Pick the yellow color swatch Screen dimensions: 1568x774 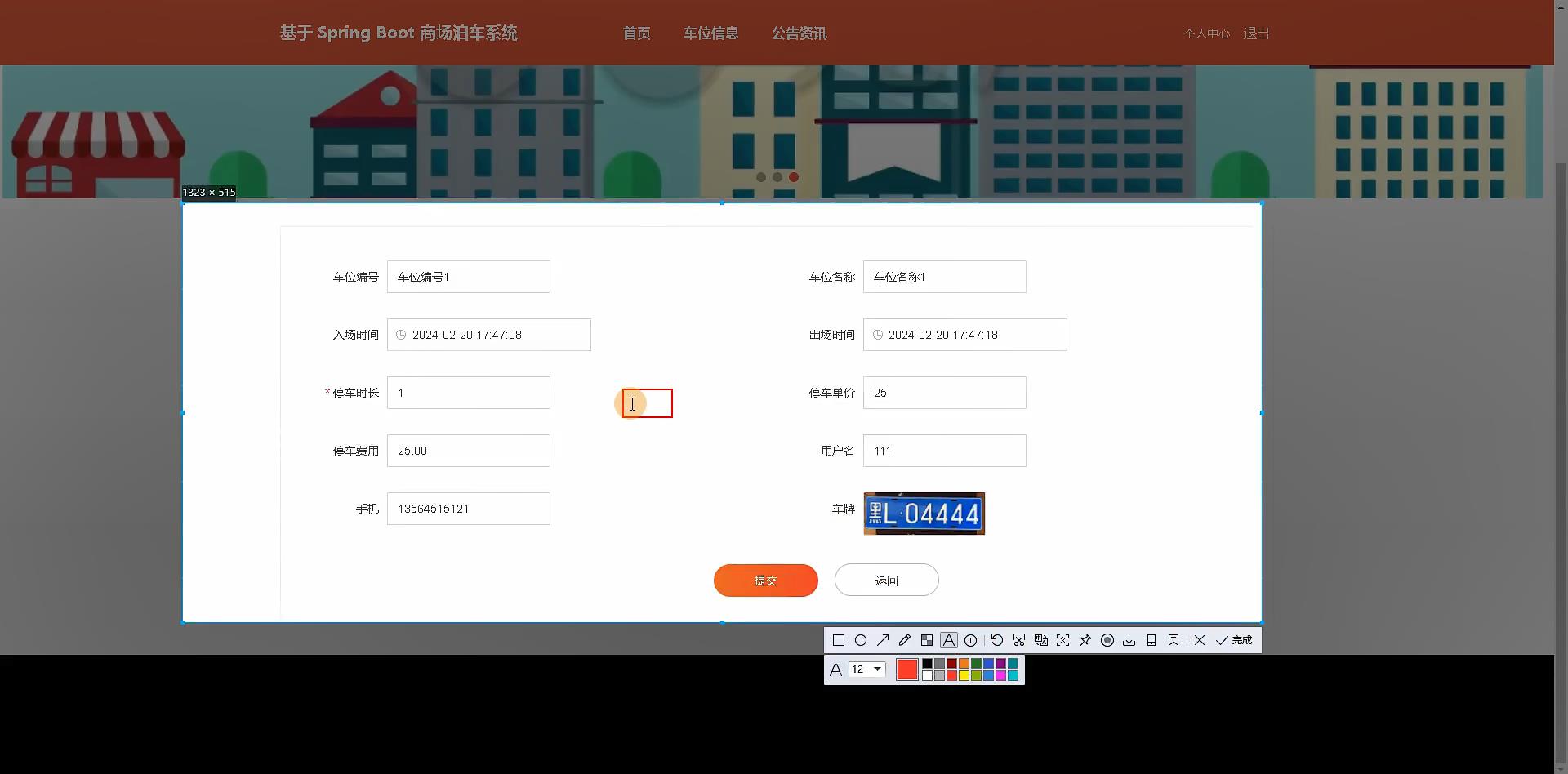(964, 675)
